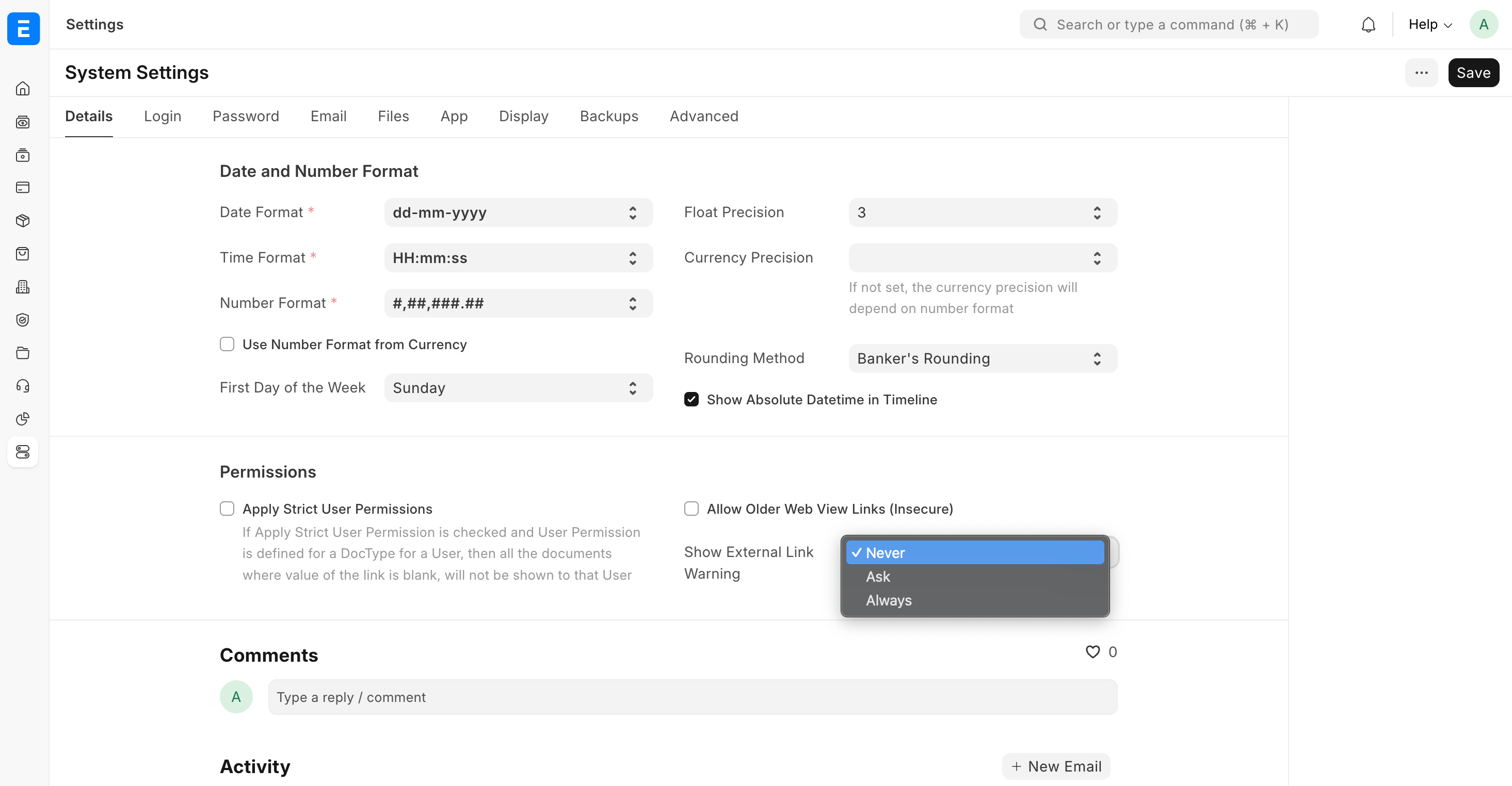The width and height of the screenshot is (1512, 786).
Task: Click the Home icon in sidebar
Action: 23,89
